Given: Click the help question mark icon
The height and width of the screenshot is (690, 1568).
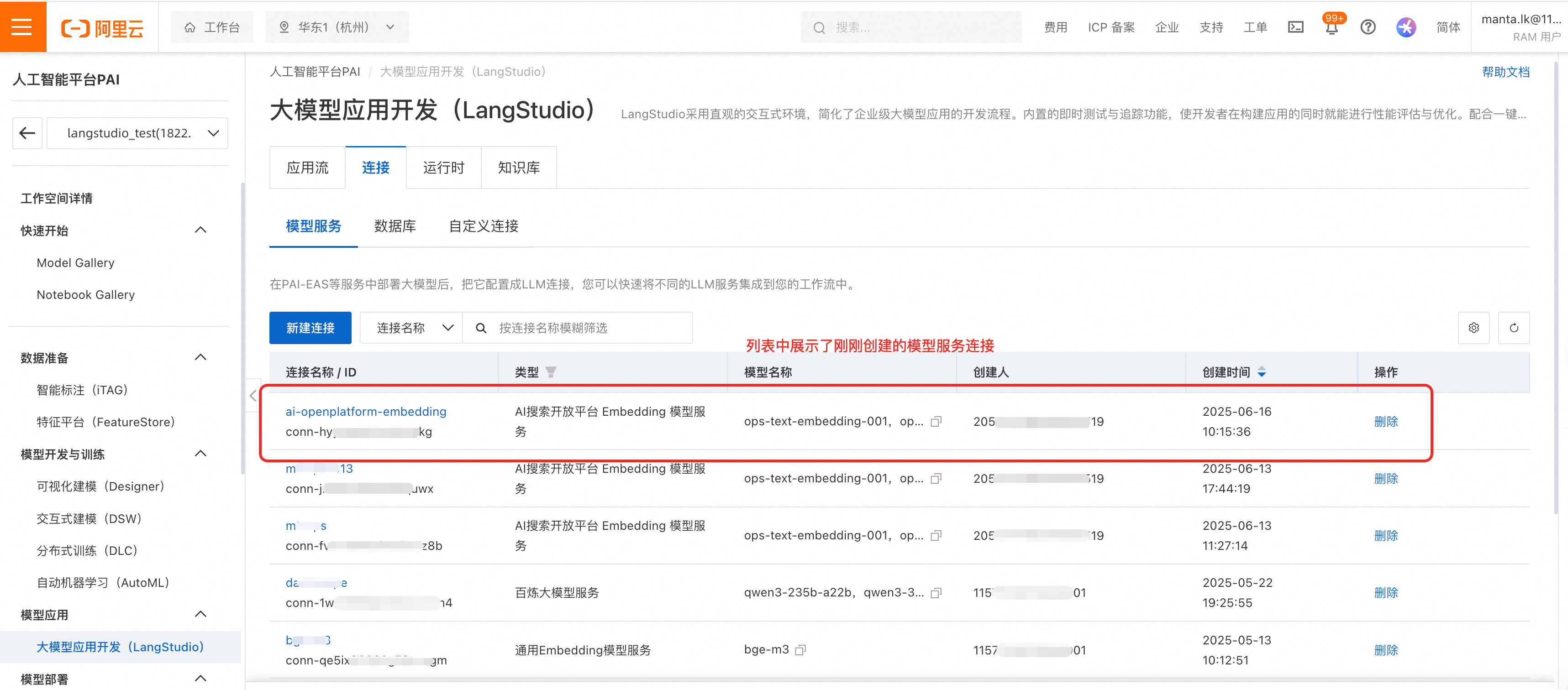Looking at the screenshot, I should 1368,27.
